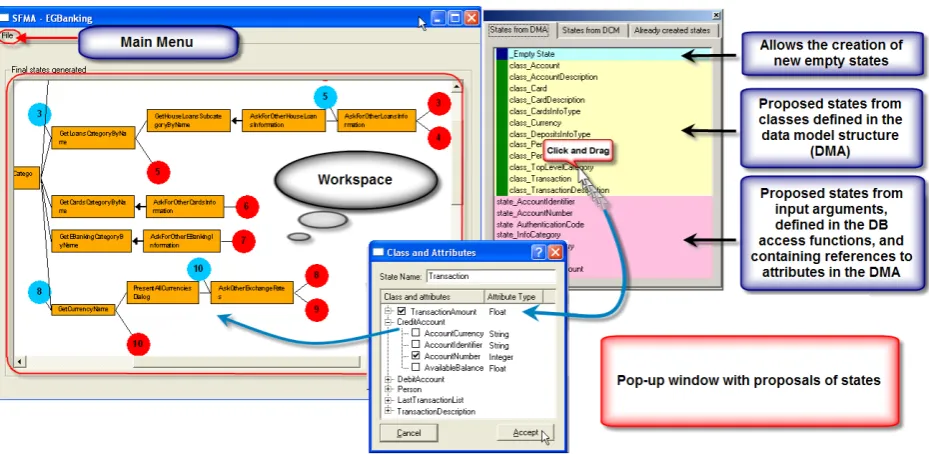Select the GetCurrencyName state box
This screenshot has width=929, height=454.
83,309
